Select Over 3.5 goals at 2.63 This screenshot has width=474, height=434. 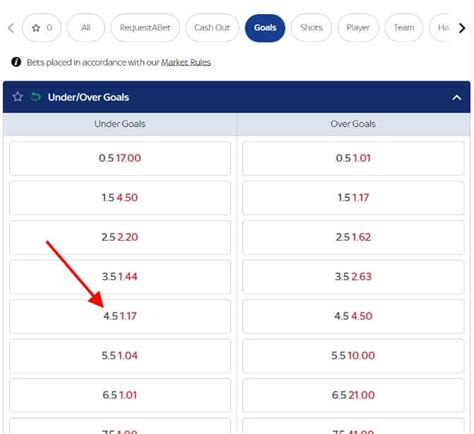pyautogui.click(x=353, y=277)
